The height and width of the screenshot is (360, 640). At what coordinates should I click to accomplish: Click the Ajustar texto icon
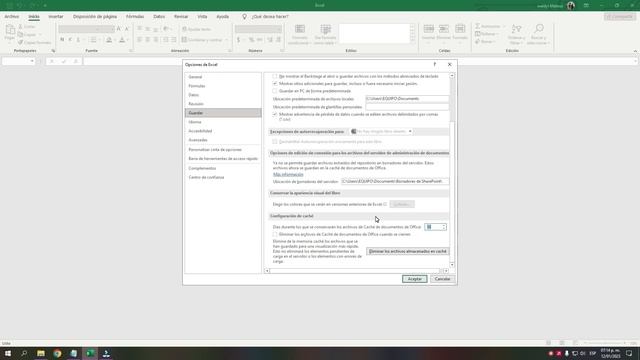click(x=184, y=29)
